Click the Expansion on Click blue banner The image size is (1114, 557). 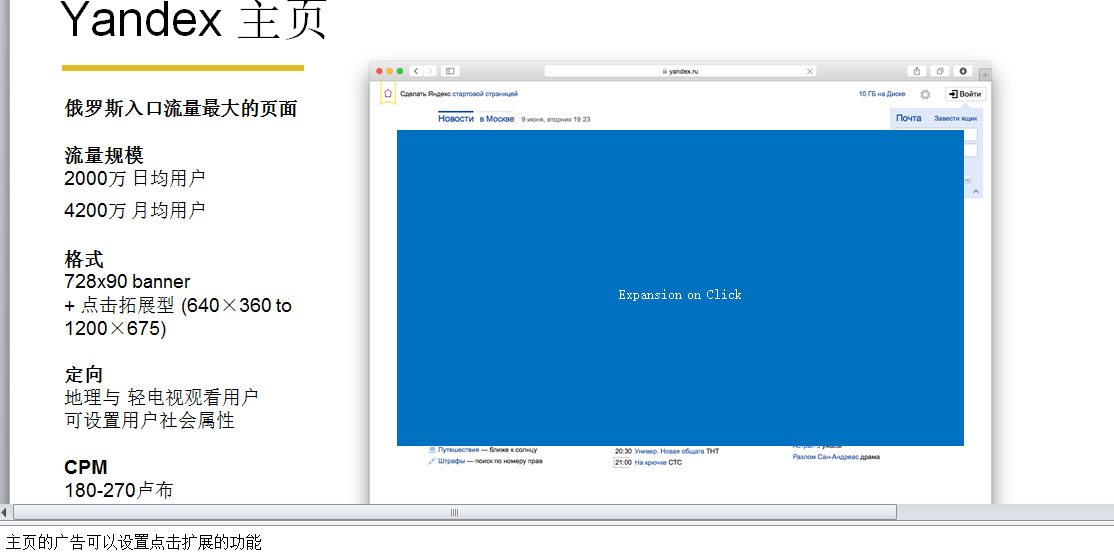pos(680,288)
